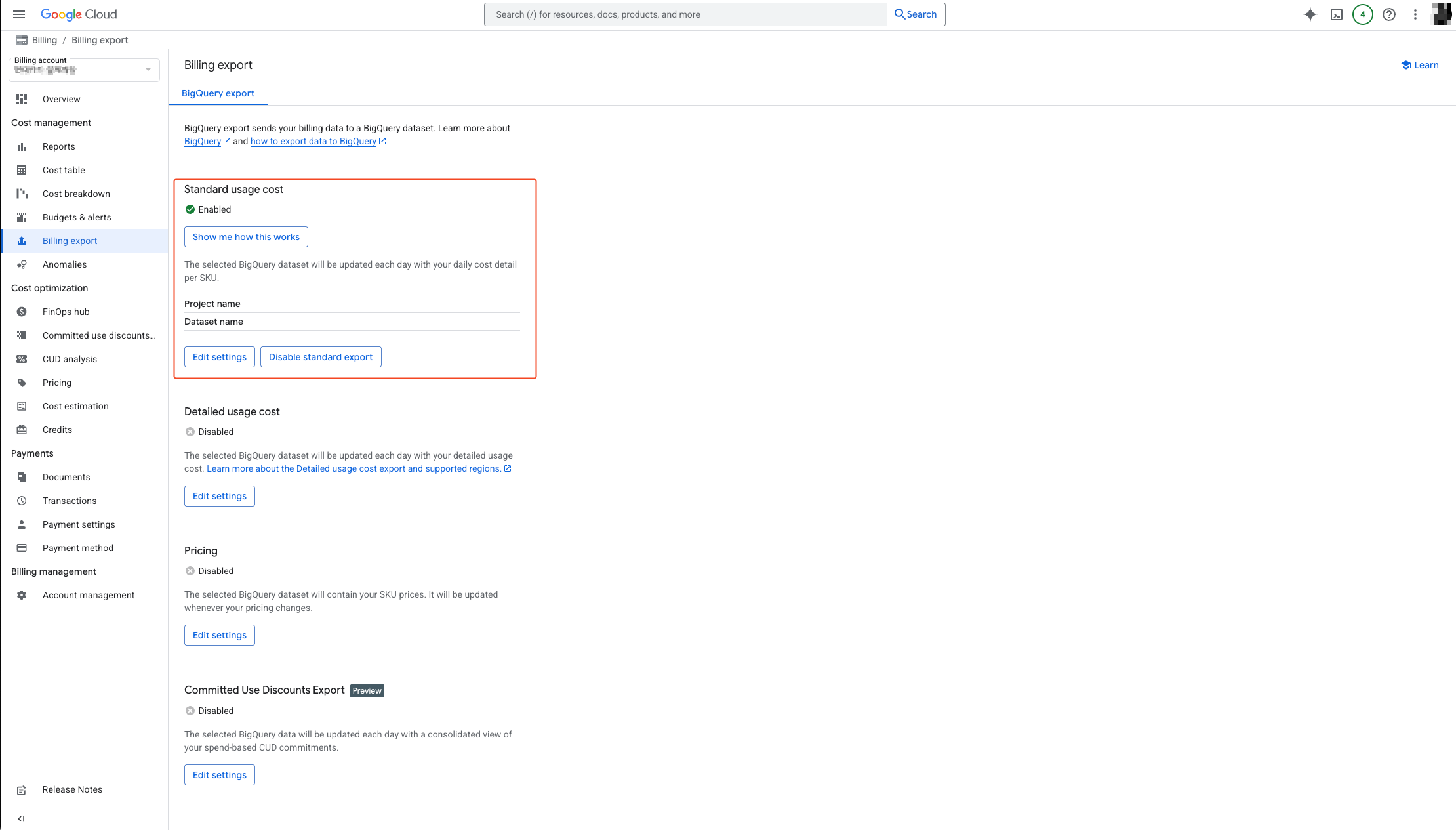The image size is (1456, 830).
Task: Click the Search button
Action: [x=916, y=14]
